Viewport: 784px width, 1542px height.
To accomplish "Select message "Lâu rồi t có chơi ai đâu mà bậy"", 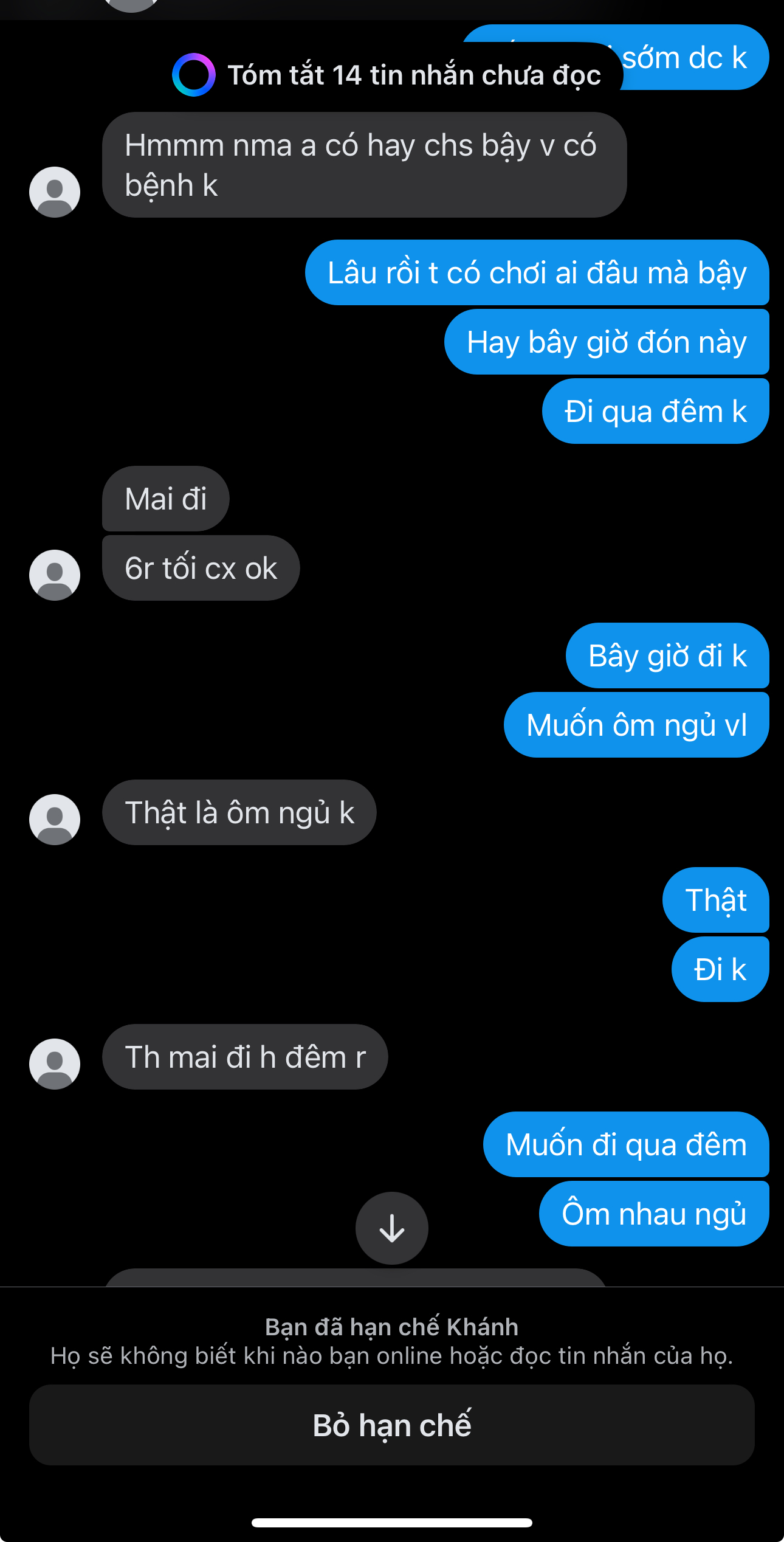I will pos(537,272).
